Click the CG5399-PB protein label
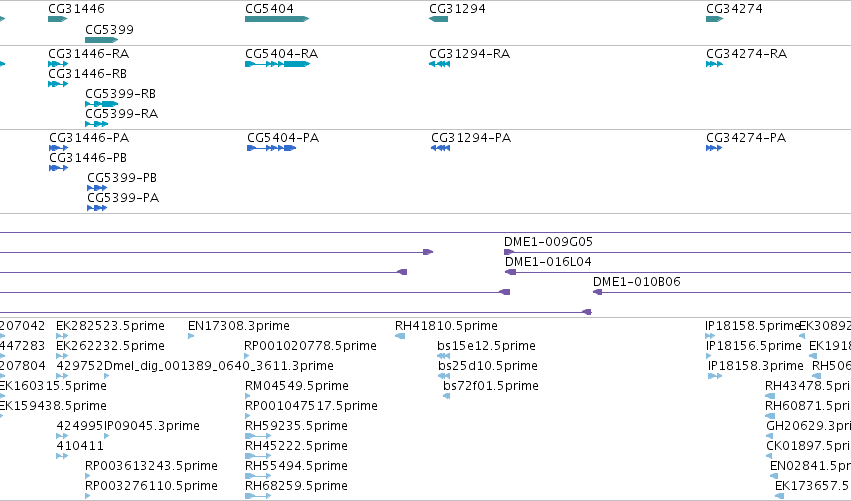This screenshot has width=851, height=501. pyautogui.click(x=122, y=177)
